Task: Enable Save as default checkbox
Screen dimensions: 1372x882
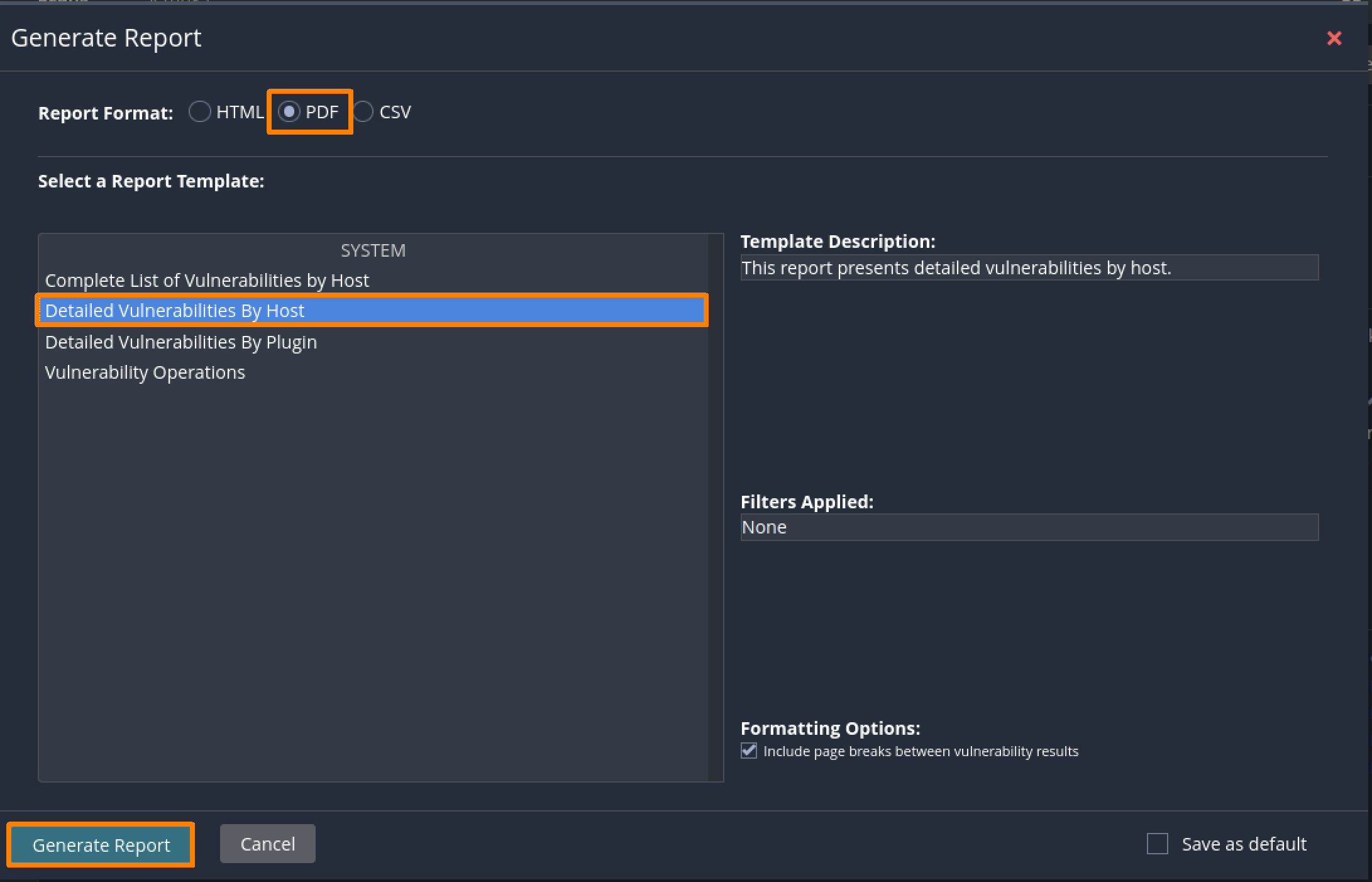Action: [x=1157, y=844]
